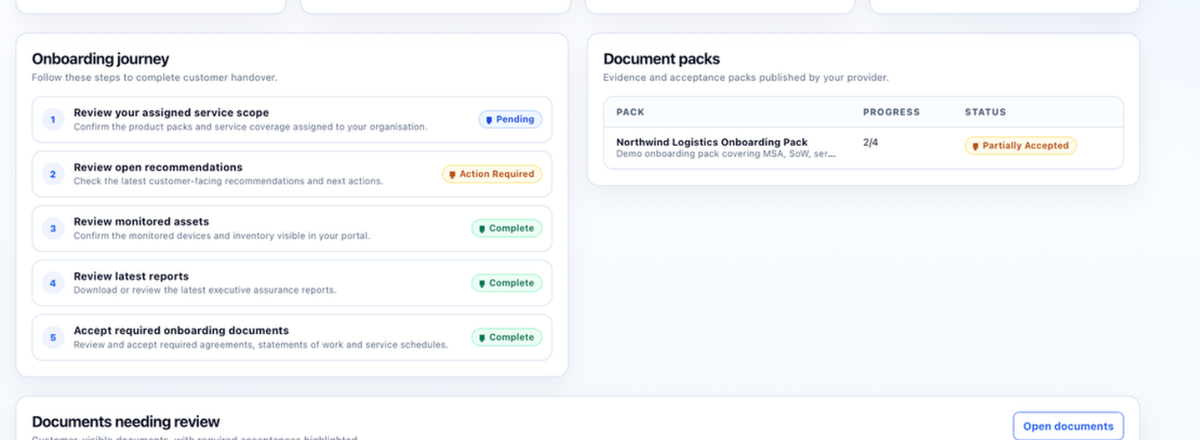Select step 5 number circle
Image resolution: width=1200 pixels, height=440 pixels.
coord(52,338)
